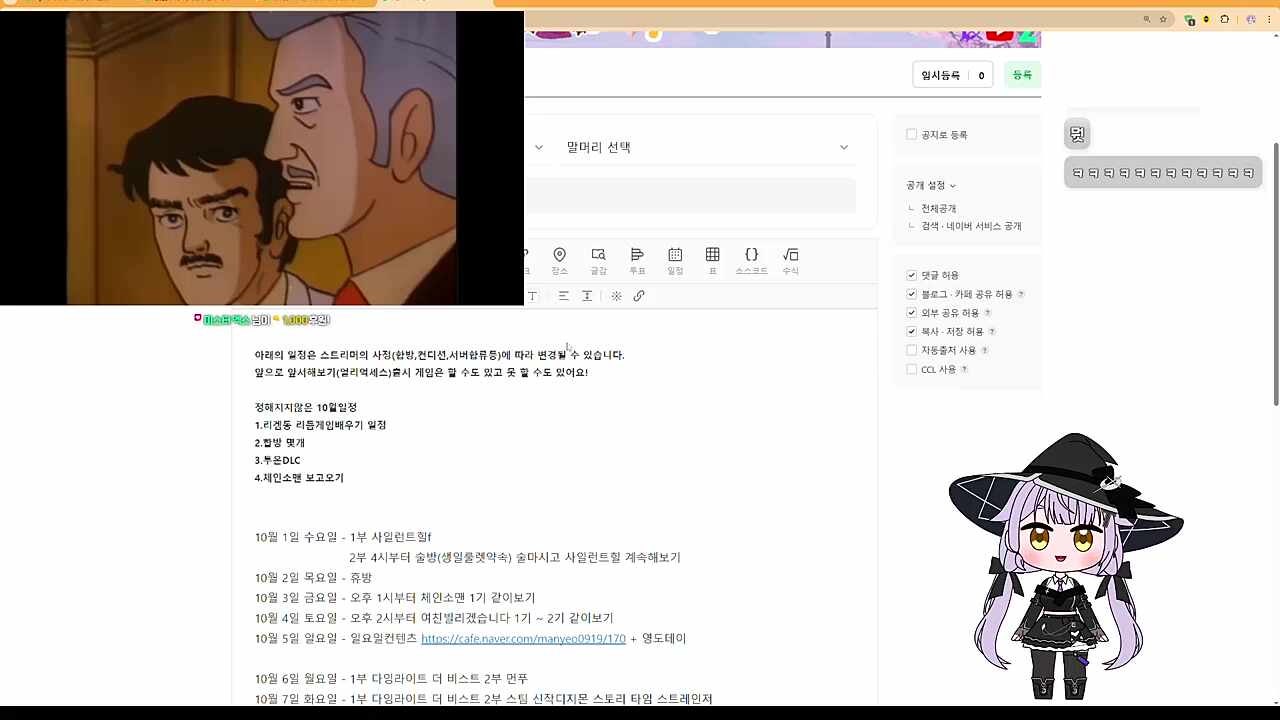Image resolution: width=1280 pixels, height=720 pixels.
Task: Click help icon beside 복사·저장 허용
Action: click(992, 332)
